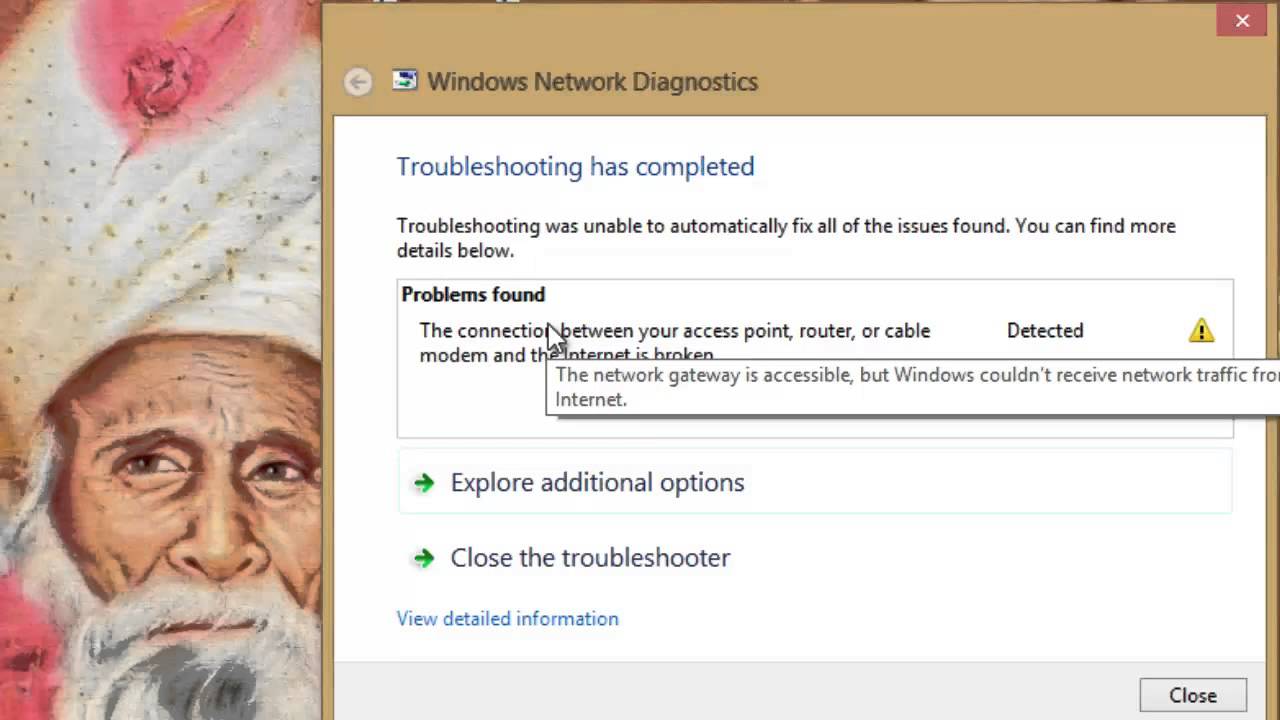Viewport: 1280px width, 720px height.
Task: Click the Windows Network Diagnostics title icon
Action: click(x=405, y=81)
